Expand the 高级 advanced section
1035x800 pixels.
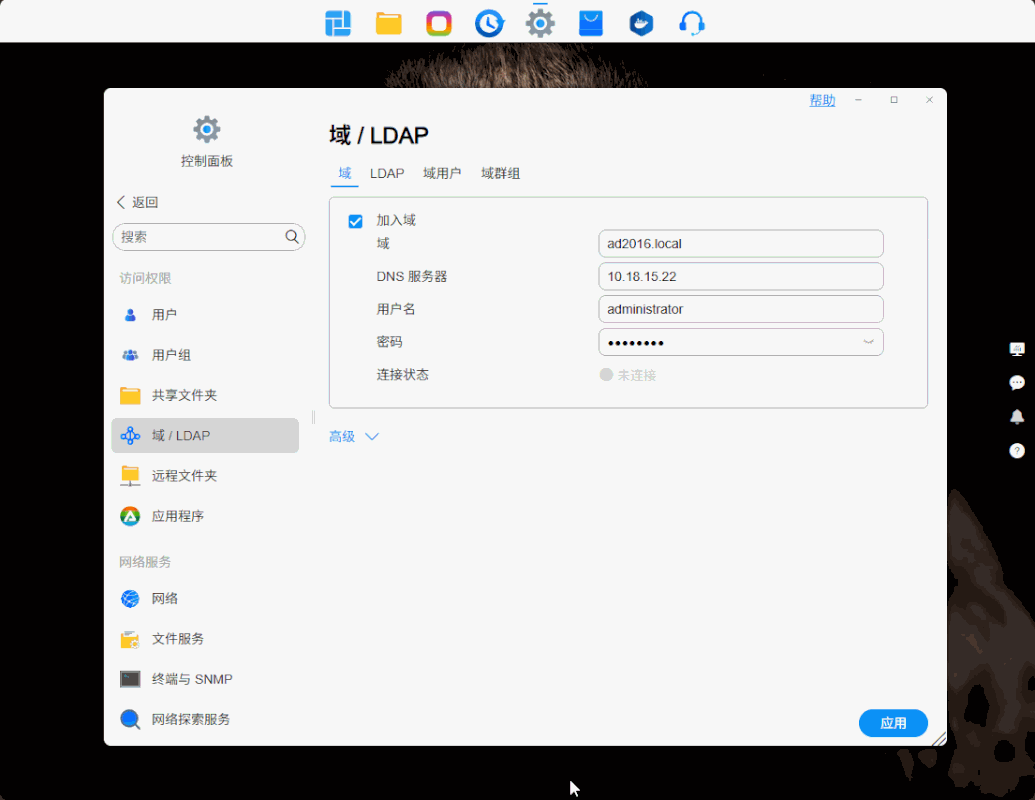click(354, 436)
